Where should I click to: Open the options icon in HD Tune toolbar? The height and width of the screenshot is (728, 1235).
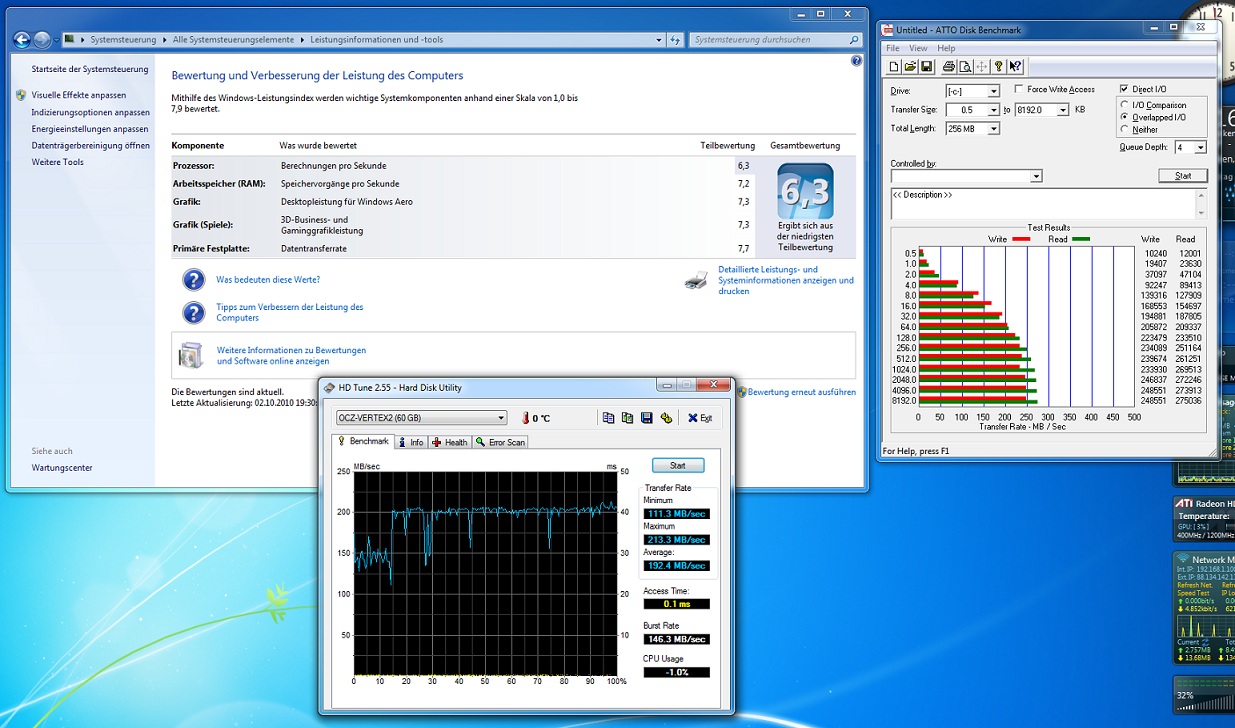click(x=667, y=418)
